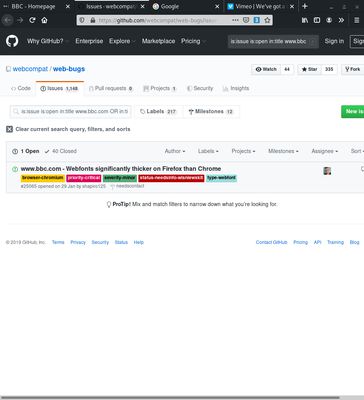This screenshot has height=400, width=364.
Task: Click the Star repository button
Action: (x=310, y=69)
